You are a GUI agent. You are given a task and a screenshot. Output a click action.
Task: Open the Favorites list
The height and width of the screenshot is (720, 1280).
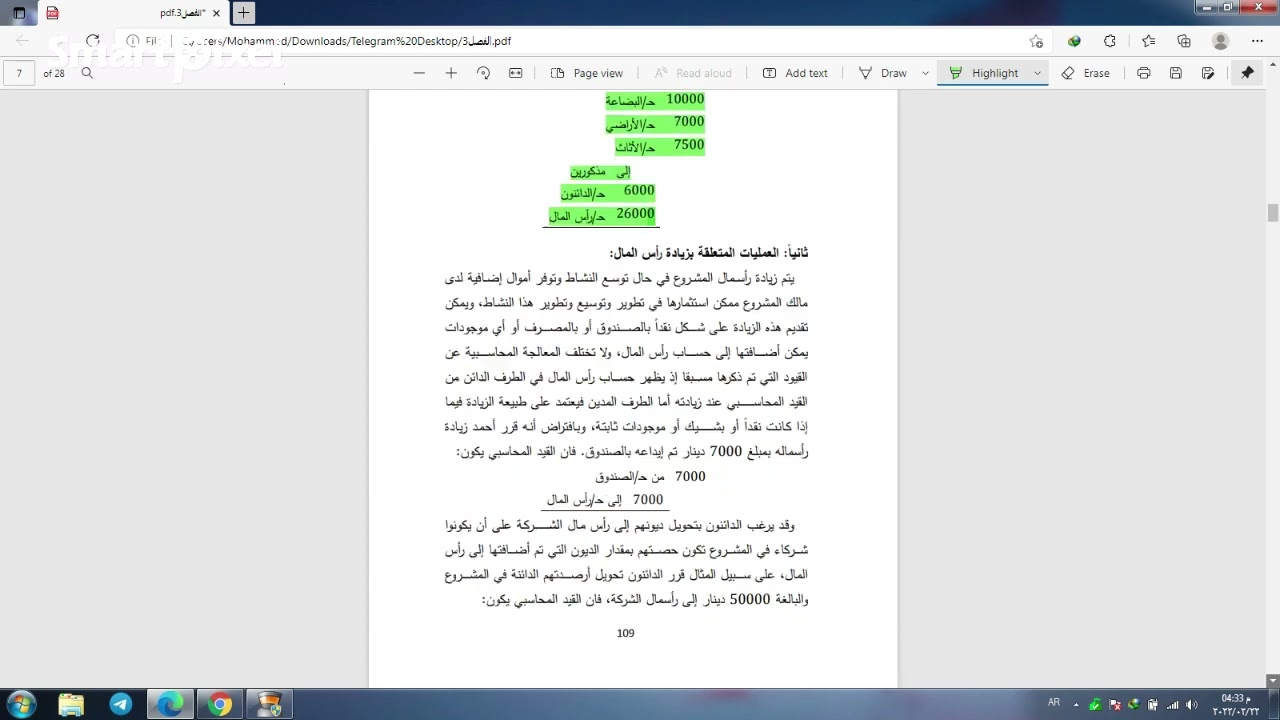[1148, 41]
